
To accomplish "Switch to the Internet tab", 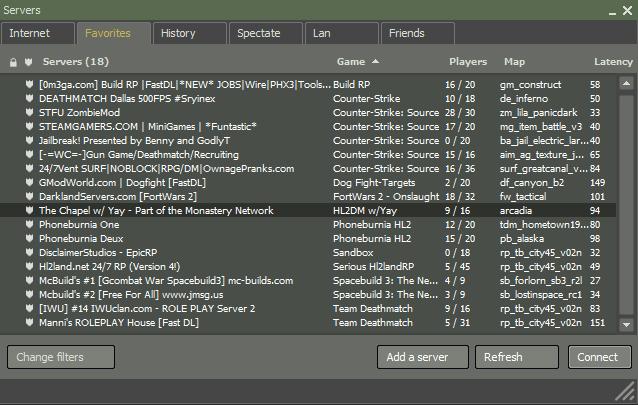I will click(38, 33).
